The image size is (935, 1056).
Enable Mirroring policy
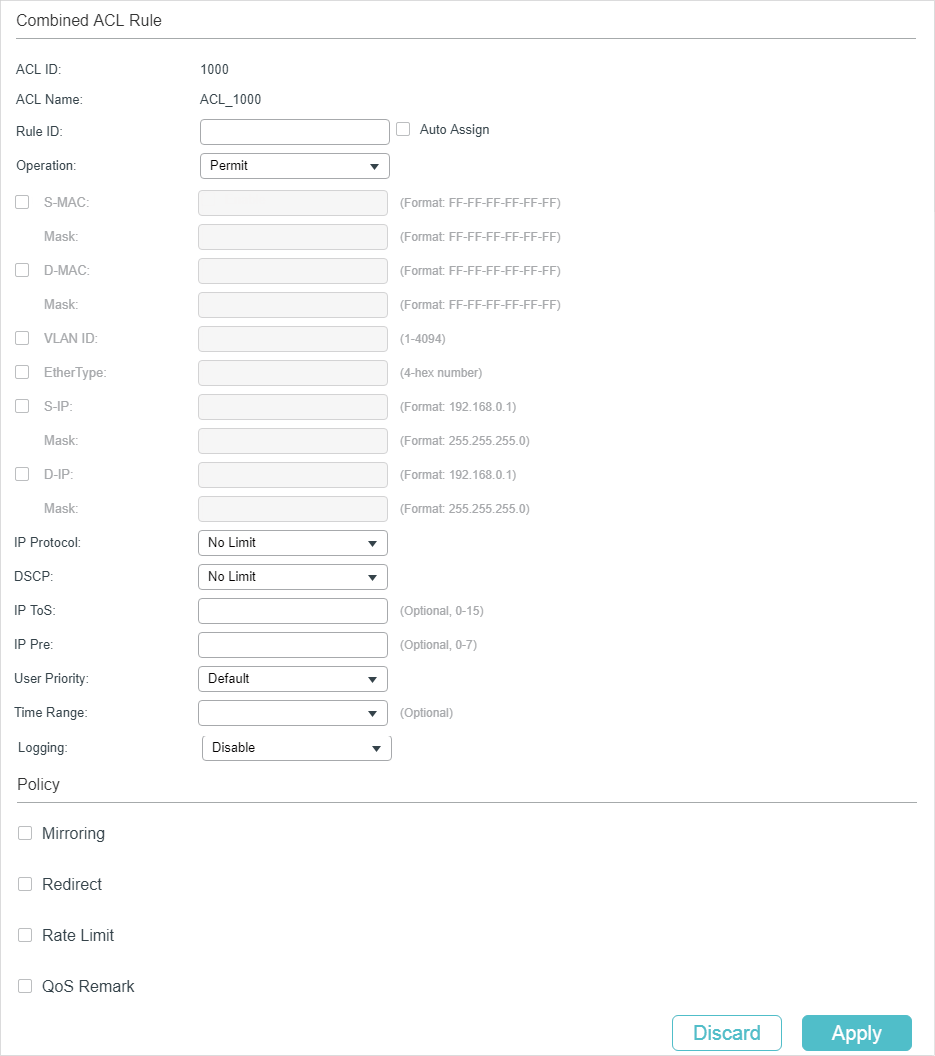point(25,833)
